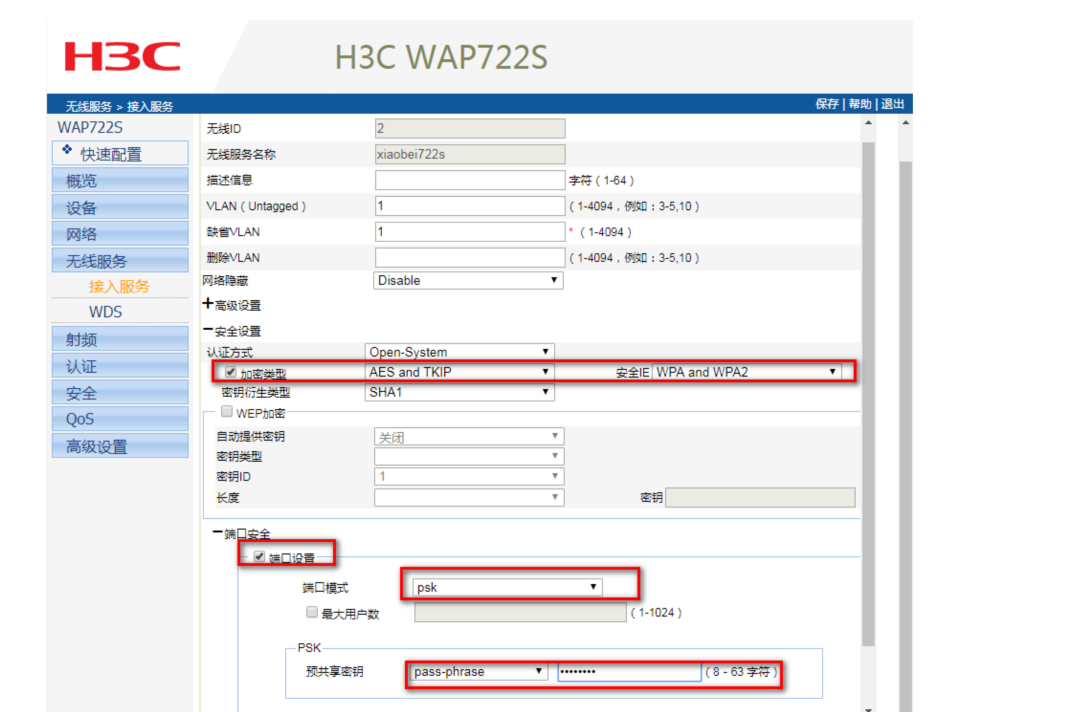The image size is (1069, 712).
Task: Open the 端口模式 psk dropdown
Action: pyautogui.click(x=507, y=587)
